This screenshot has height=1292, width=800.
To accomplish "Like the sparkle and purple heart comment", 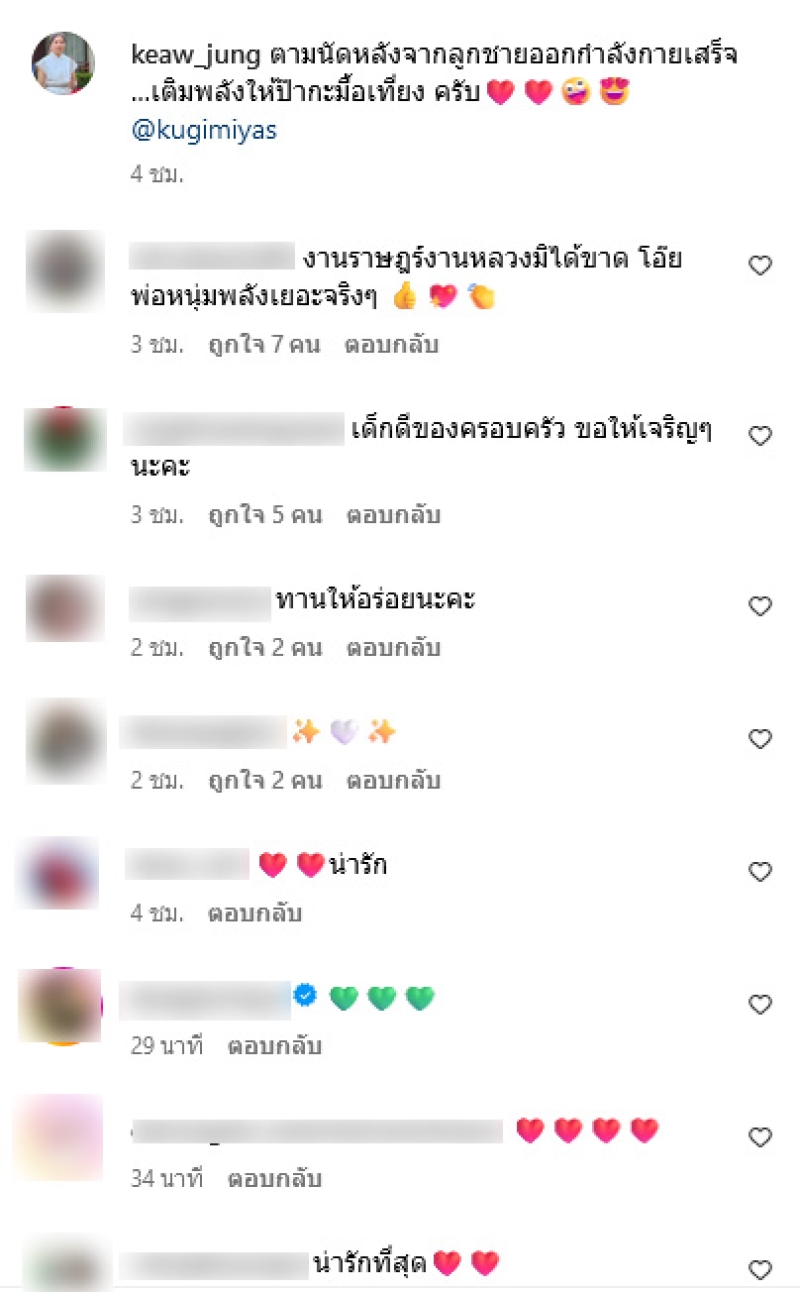I will click(761, 739).
